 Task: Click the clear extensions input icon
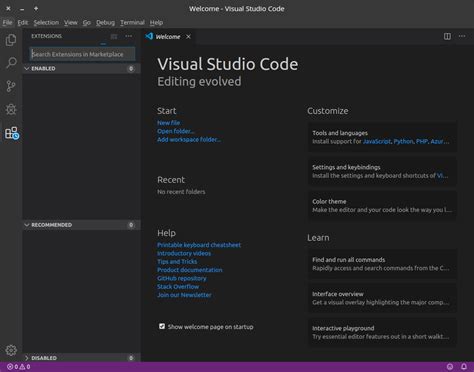tap(114, 36)
